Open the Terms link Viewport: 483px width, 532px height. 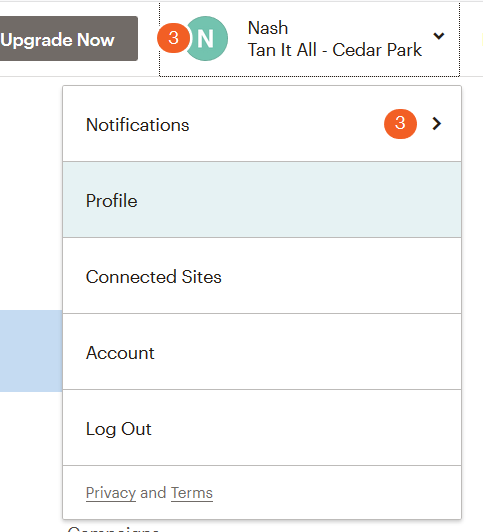(192, 493)
